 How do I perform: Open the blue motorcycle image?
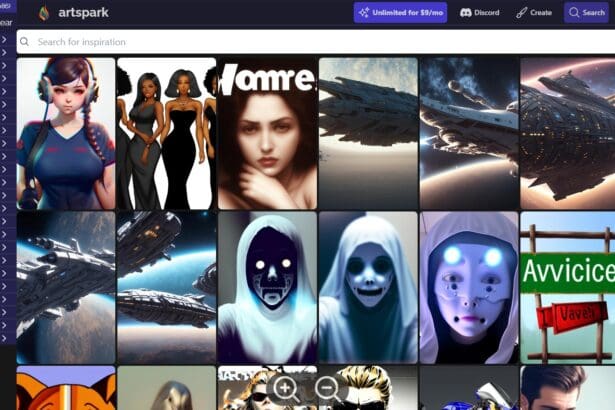[469, 388]
